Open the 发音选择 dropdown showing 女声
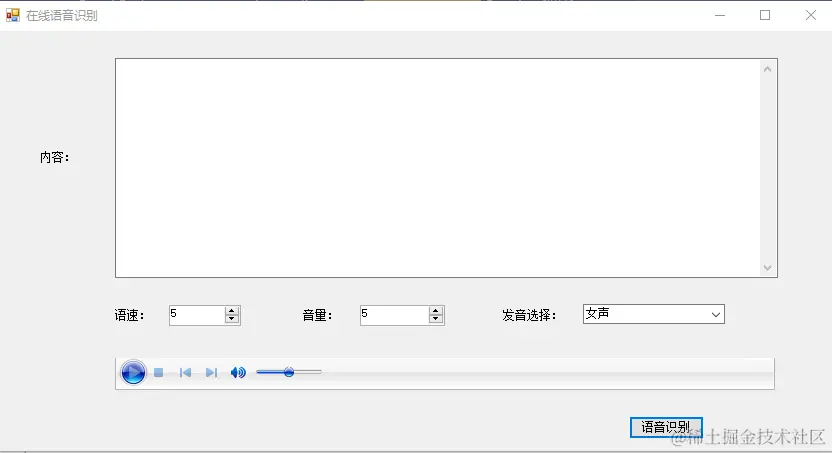The width and height of the screenshot is (832, 453). (653, 314)
